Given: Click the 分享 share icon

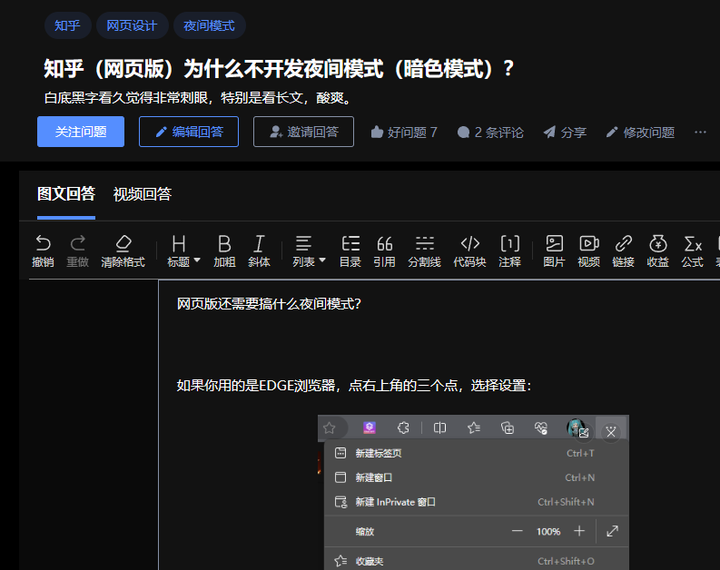Looking at the screenshot, I should click(x=565, y=132).
